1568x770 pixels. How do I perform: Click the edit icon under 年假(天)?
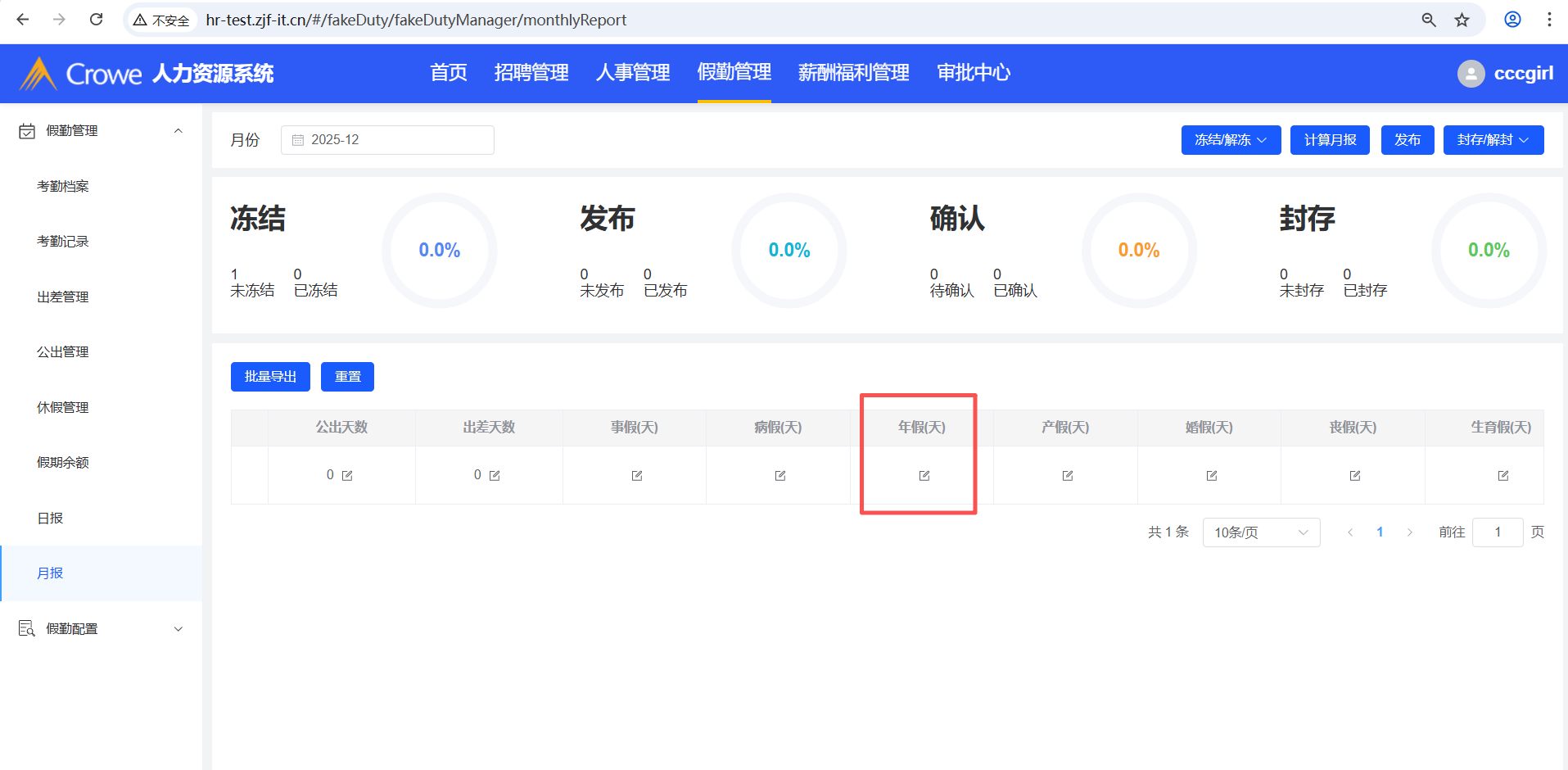924,475
